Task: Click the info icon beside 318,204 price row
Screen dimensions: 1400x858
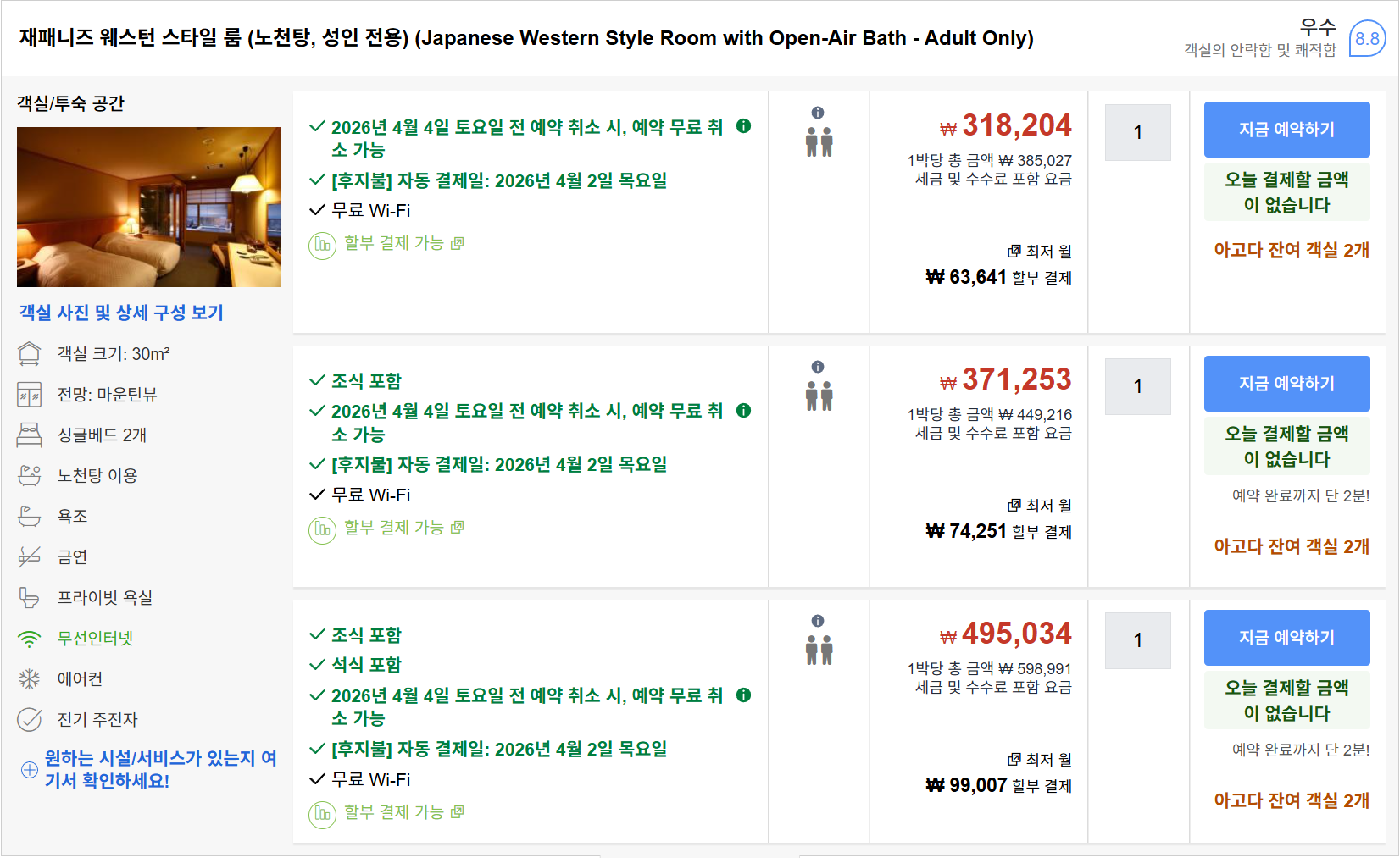Action: pyautogui.click(x=817, y=111)
